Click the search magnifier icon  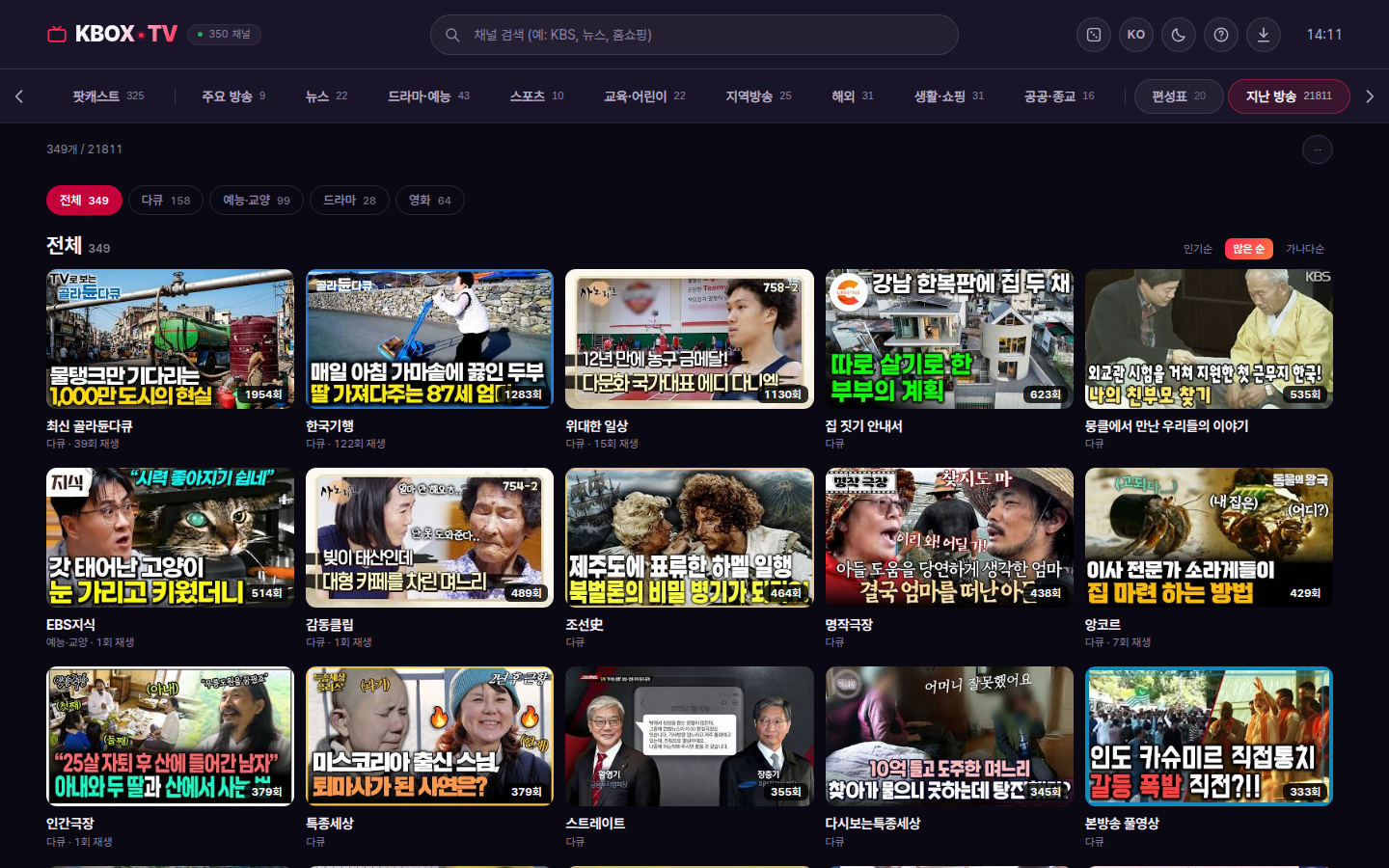pyautogui.click(x=451, y=35)
